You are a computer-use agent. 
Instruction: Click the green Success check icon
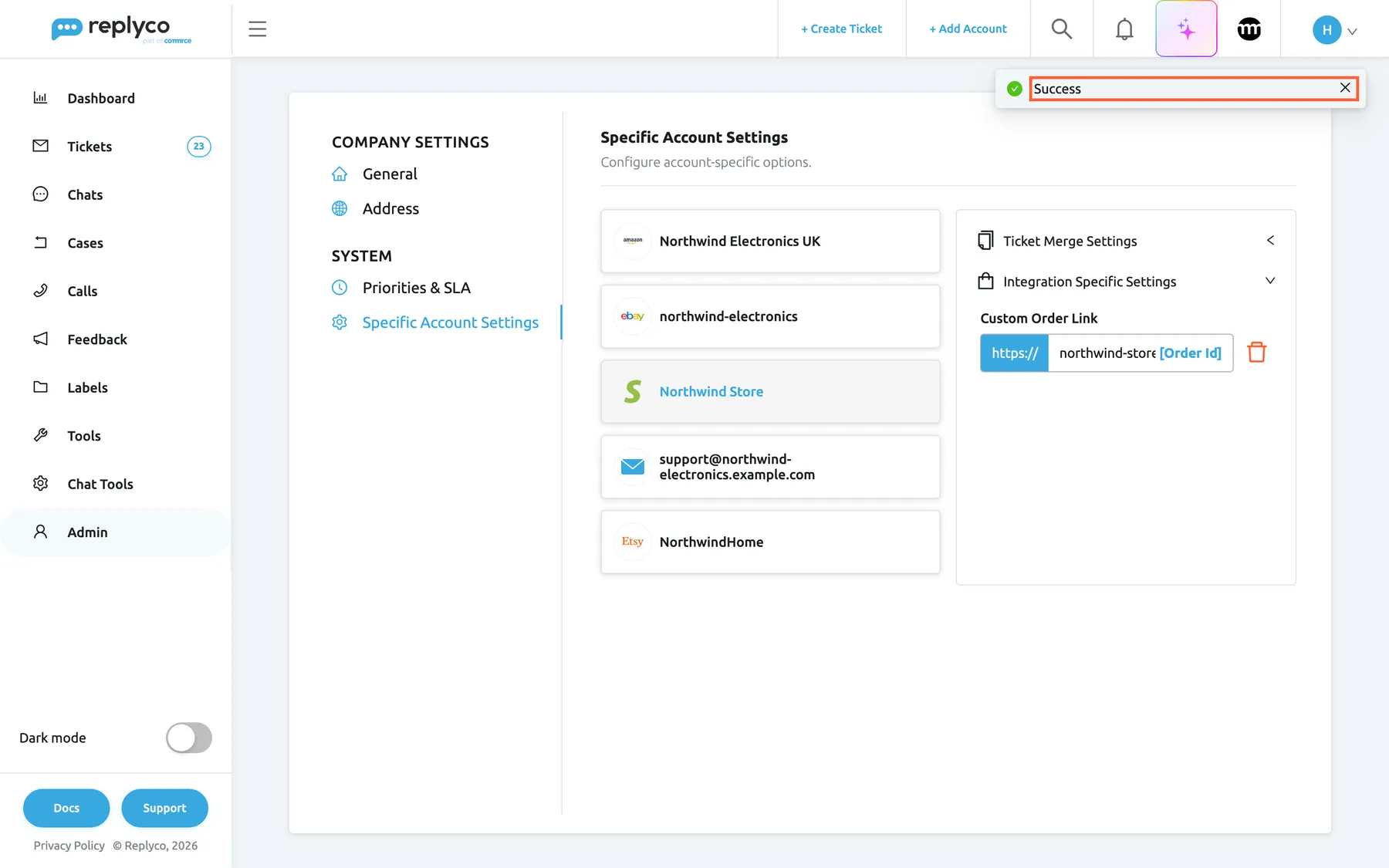pyautogui.click(x=1015, y=89)
